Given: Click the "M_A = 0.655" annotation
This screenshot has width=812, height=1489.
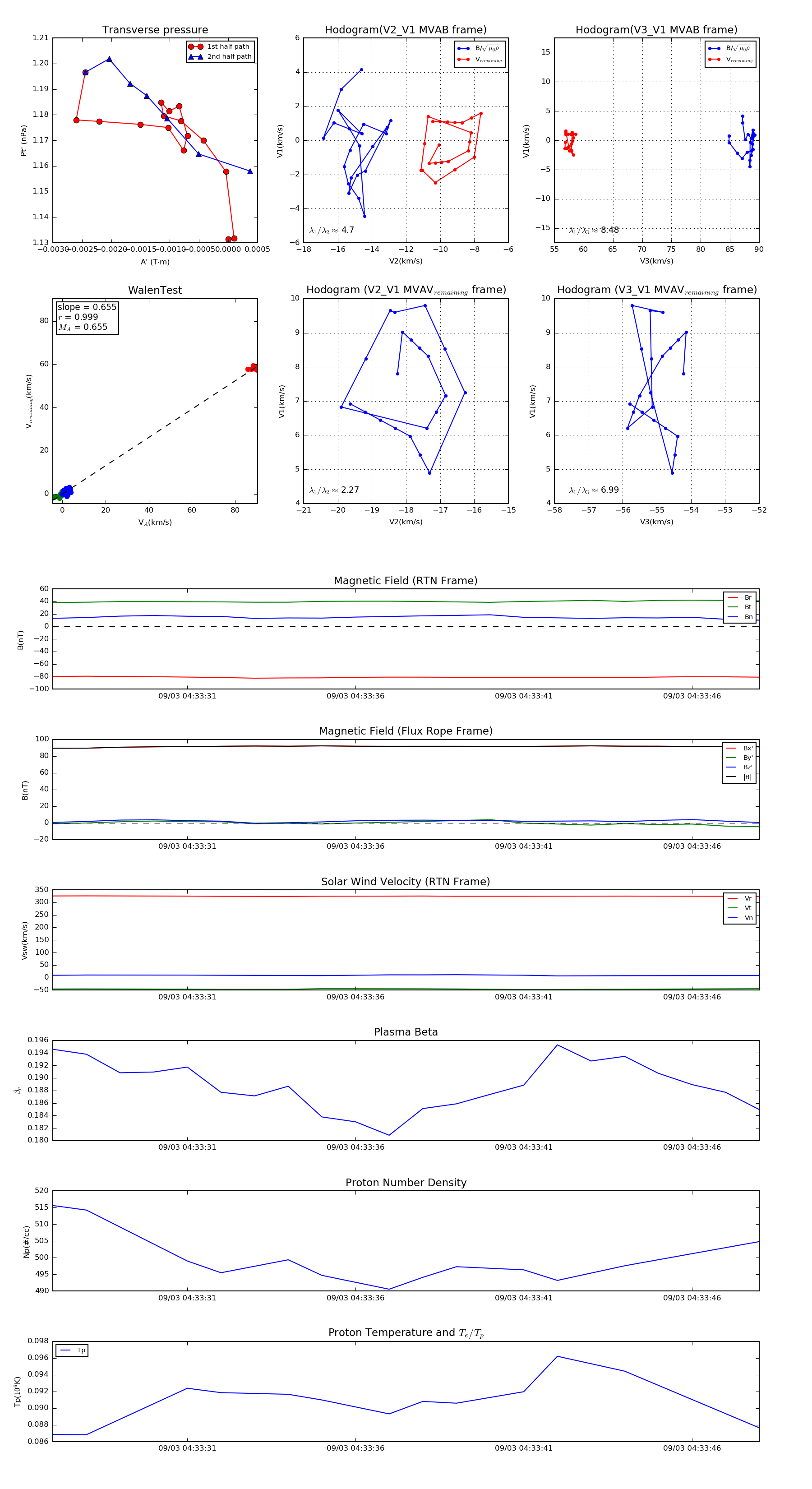Looking at the screenshot, I should point(83,327).
